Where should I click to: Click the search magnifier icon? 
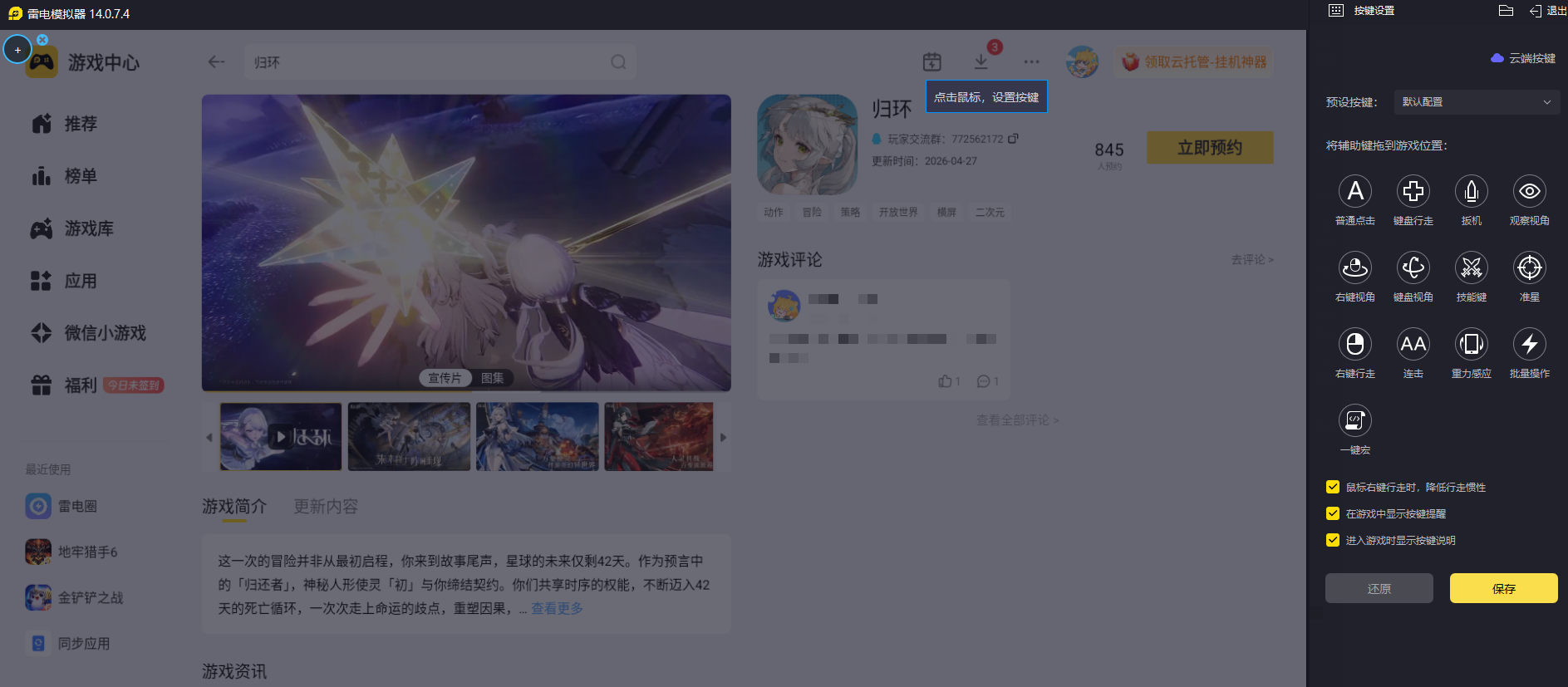pos(618,62)
